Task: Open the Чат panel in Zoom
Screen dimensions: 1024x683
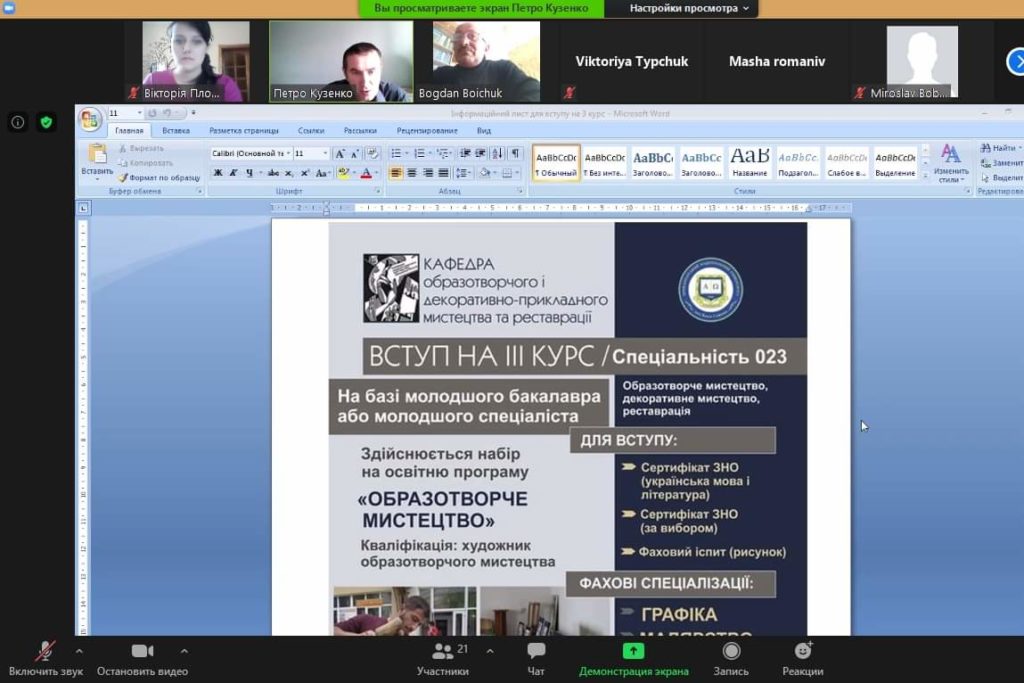Action: 536,658
